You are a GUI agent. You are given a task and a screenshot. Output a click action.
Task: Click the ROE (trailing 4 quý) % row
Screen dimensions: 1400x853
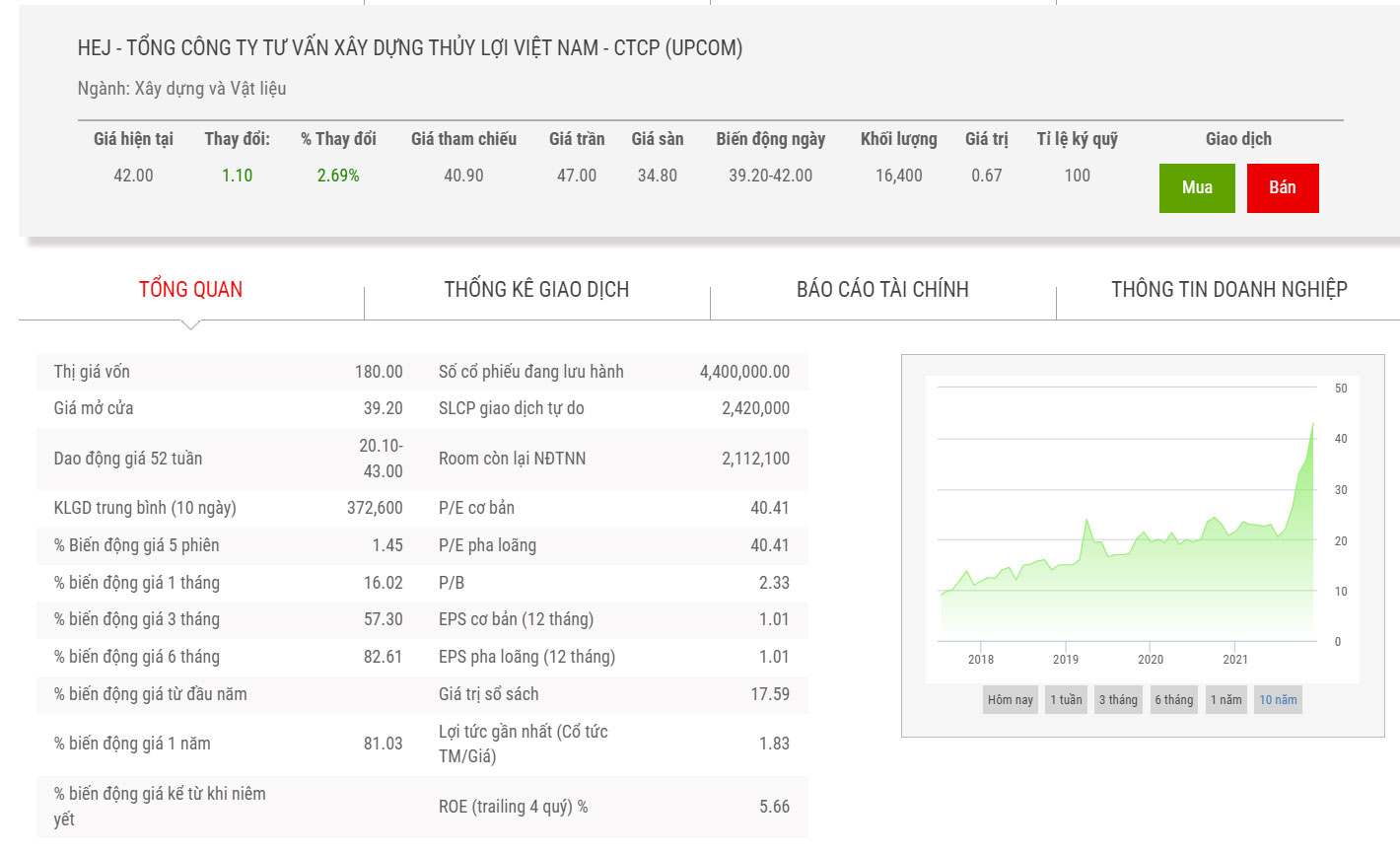coord(613,807)
